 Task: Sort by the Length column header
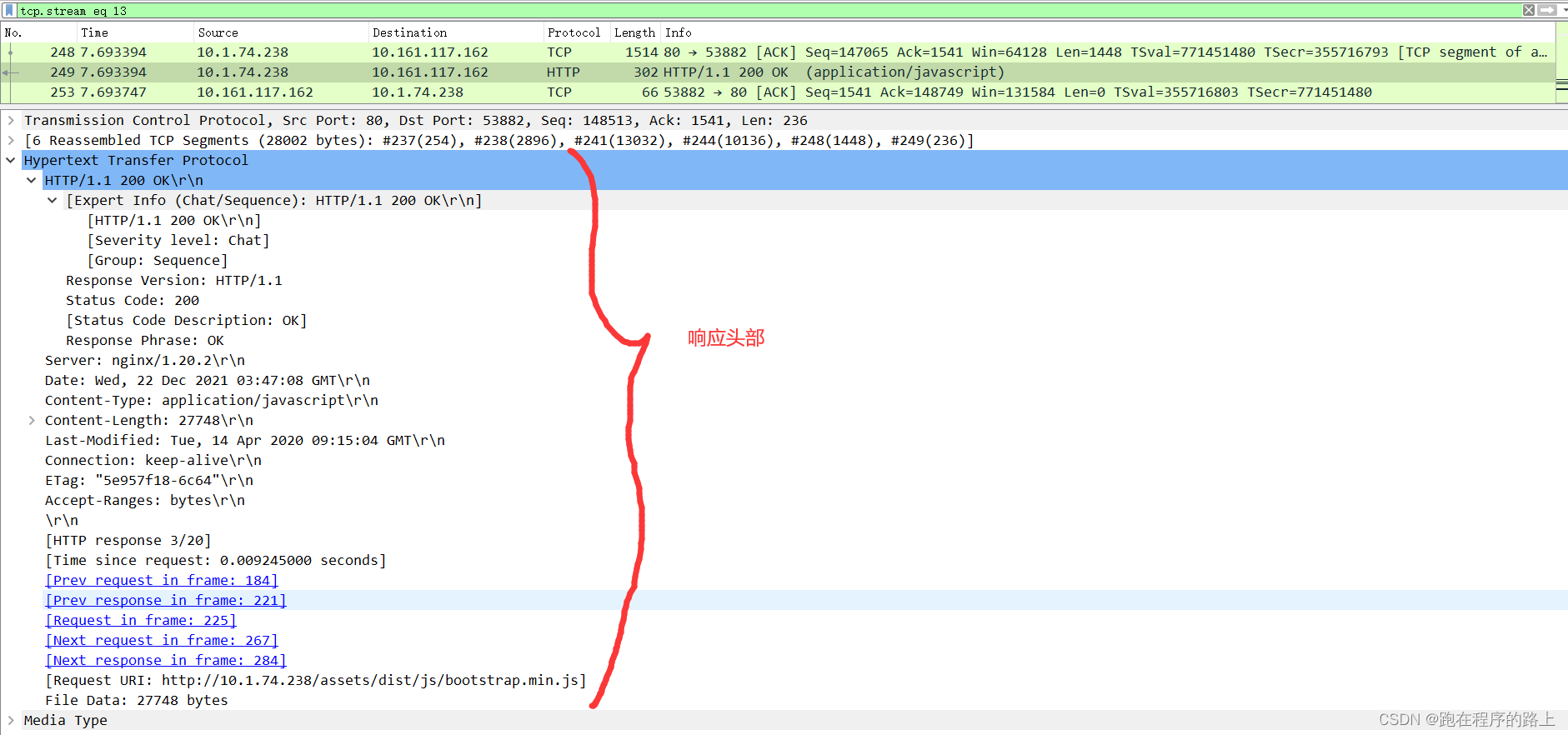point(635,32)
